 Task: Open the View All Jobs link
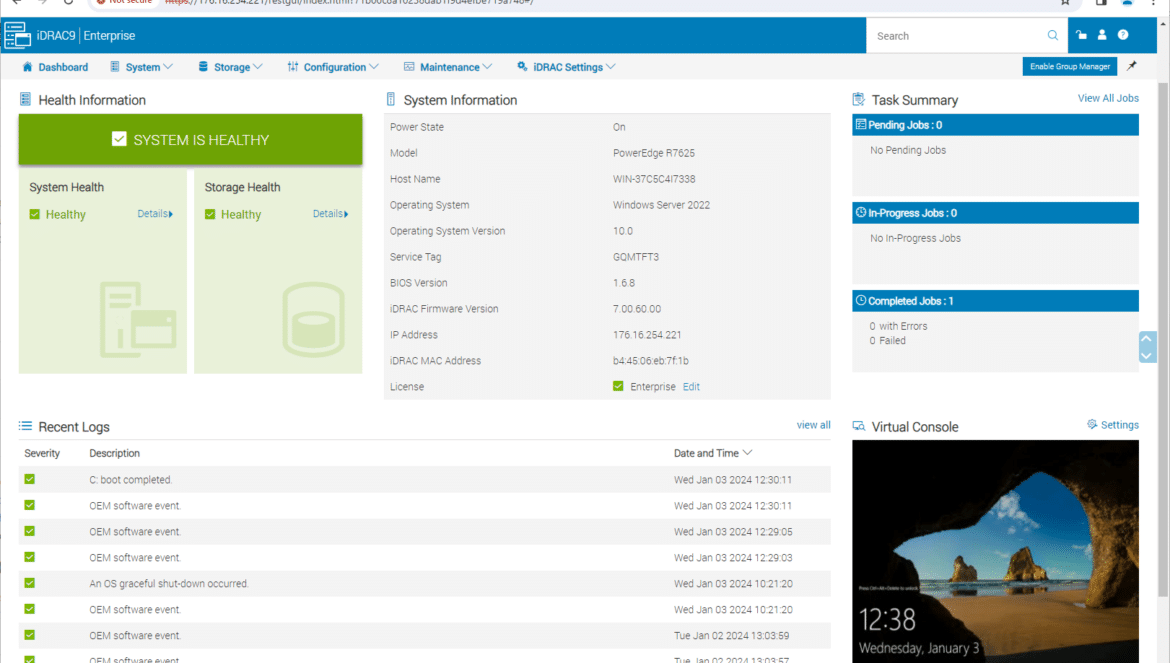click(1108, 98)
